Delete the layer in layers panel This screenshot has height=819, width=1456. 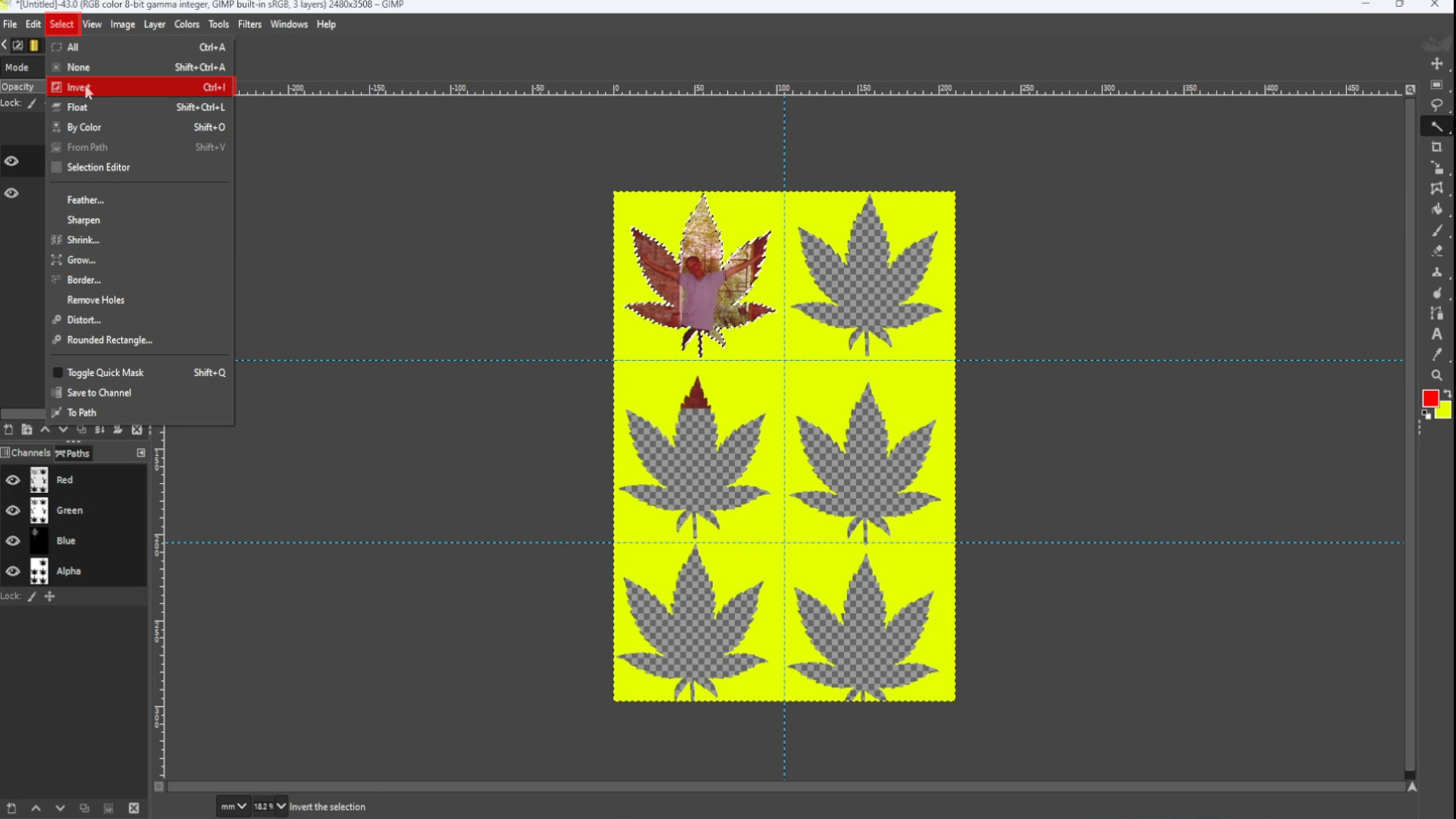(136, 429)
